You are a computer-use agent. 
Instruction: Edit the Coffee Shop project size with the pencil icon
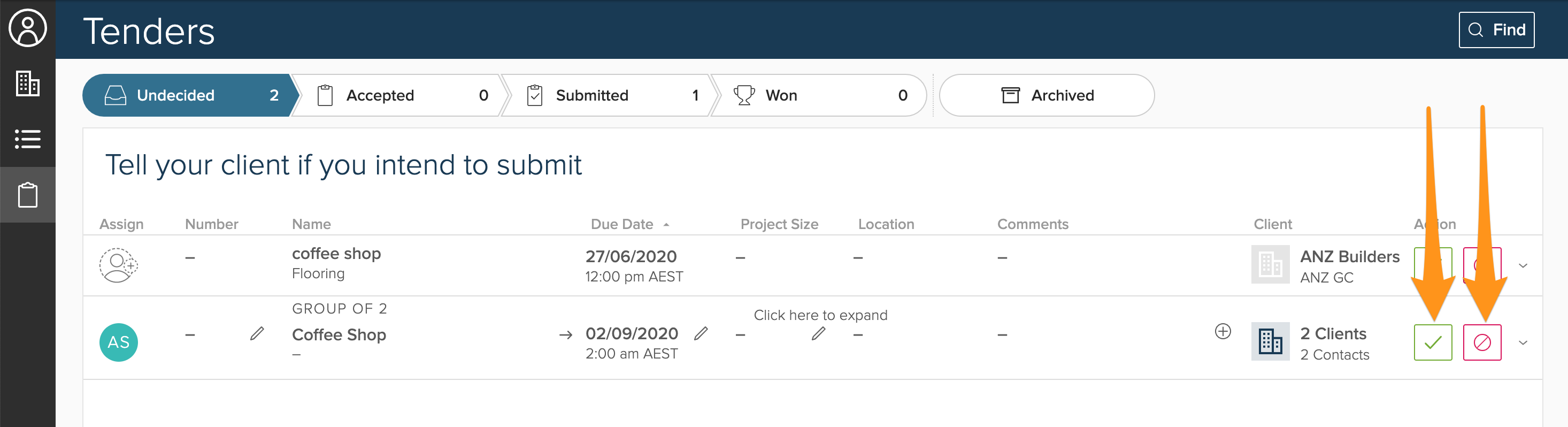coord(819,333)
